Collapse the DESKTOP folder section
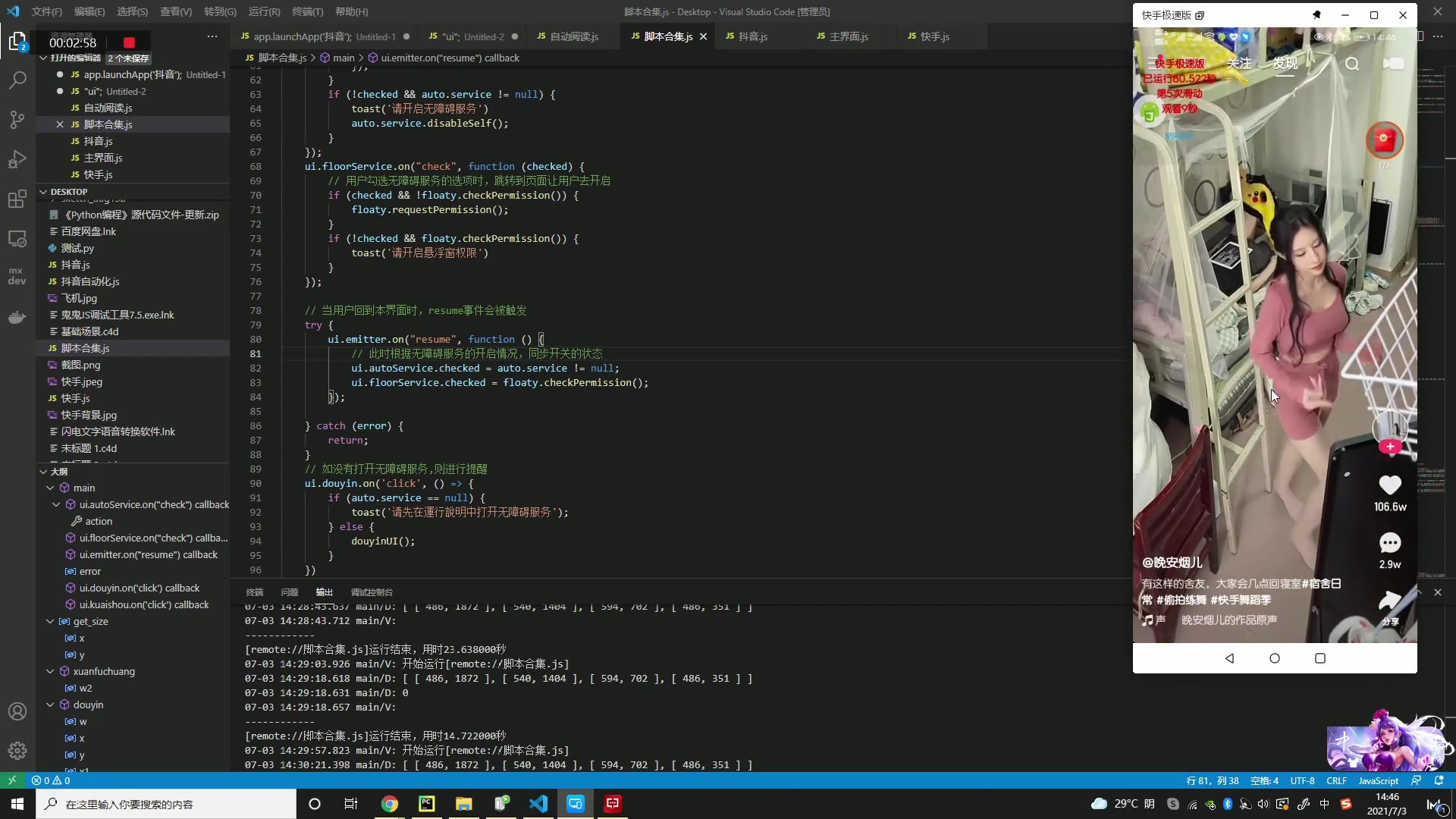The height and width of the screenshot is (819, 1456). (43, 192)
